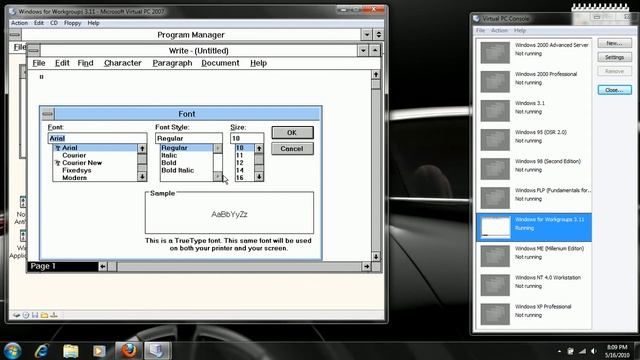This screenshot has height=360, width=640.
Task: Click Write document scroll up arrow
Action: 376,75
